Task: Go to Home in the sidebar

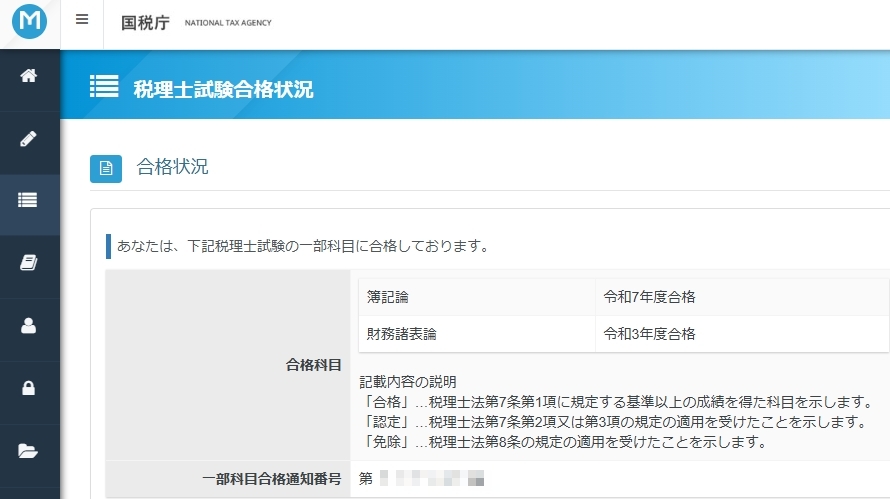Action: point(29,76)
